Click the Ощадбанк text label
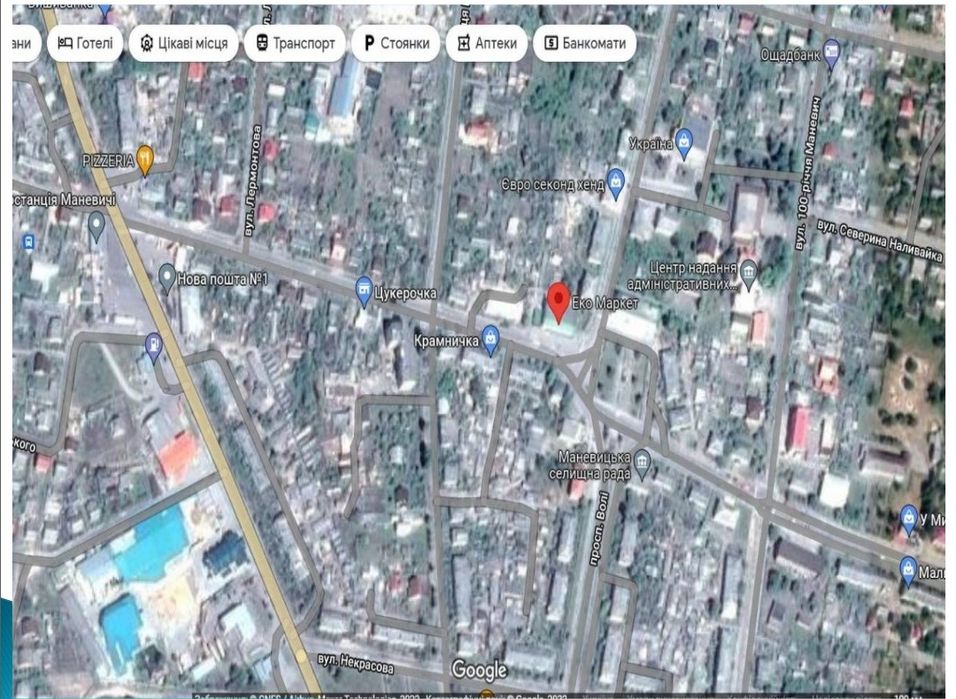This screenshot has width=956, height=699. click(790, 55)
